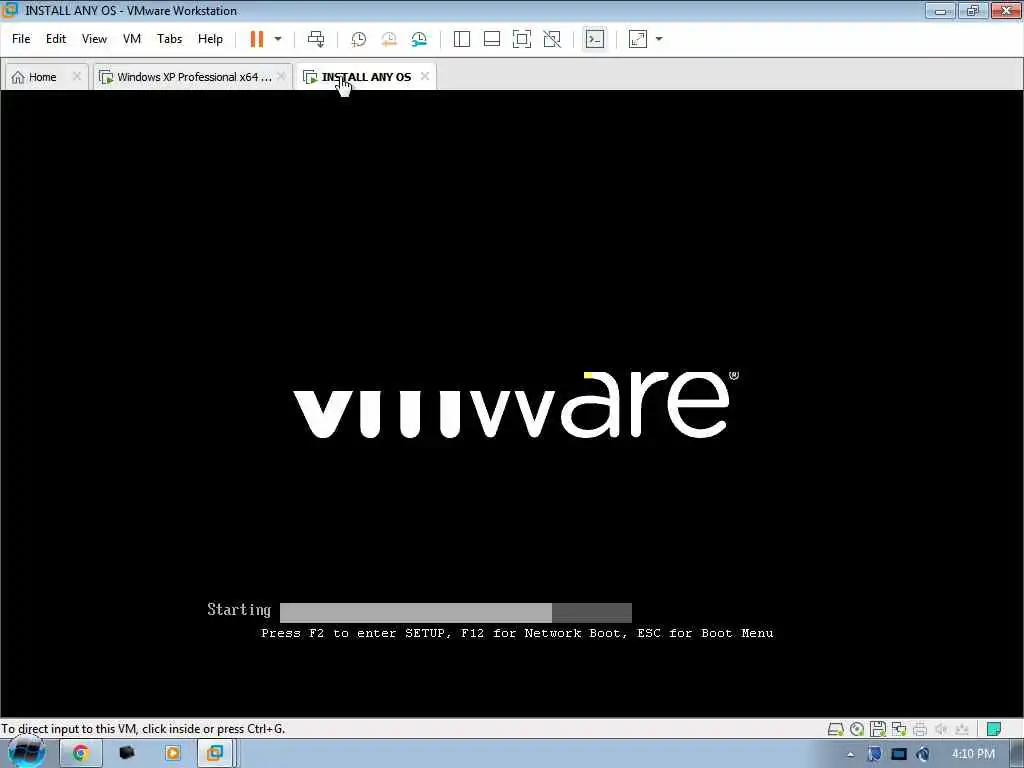The height and width of the screenshot is (768, 1024).
Task: Enter full screen mode
Action: [522, 39]
